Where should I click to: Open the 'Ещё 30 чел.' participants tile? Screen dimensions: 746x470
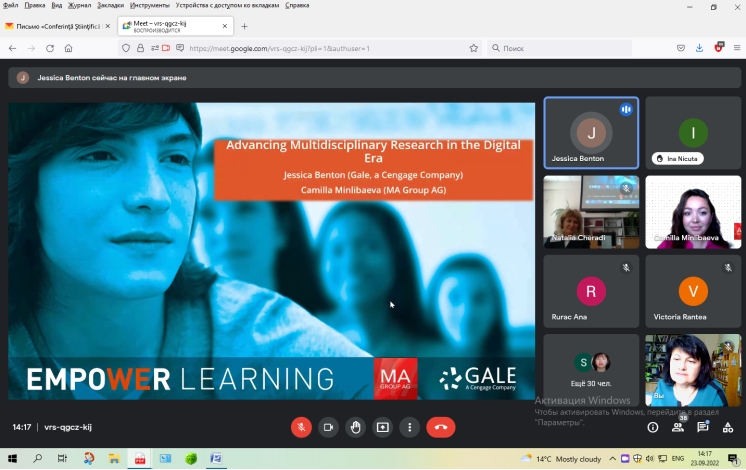[x=591, y=370]
